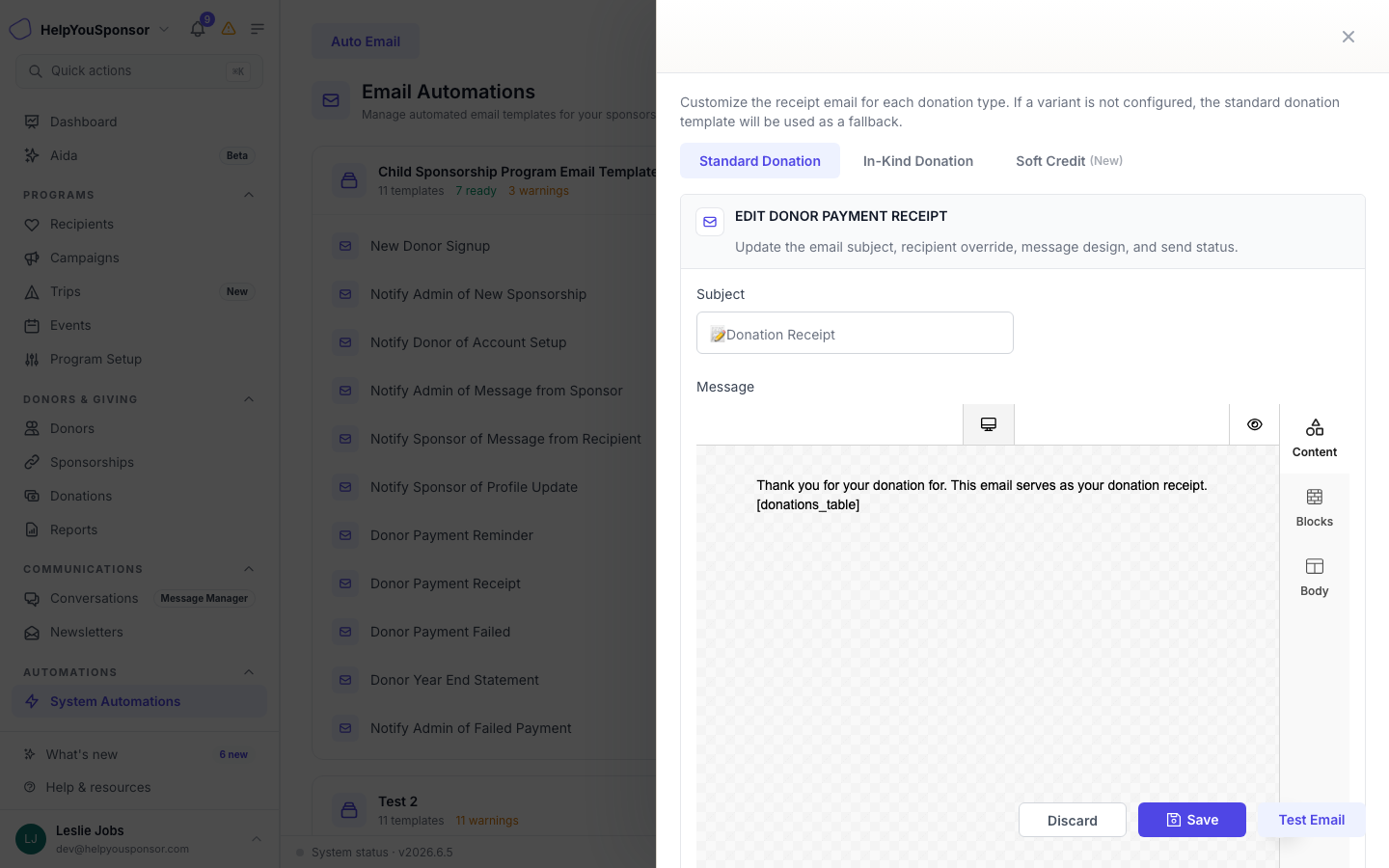Open Aida assistant in sidebar

(139, 155)
